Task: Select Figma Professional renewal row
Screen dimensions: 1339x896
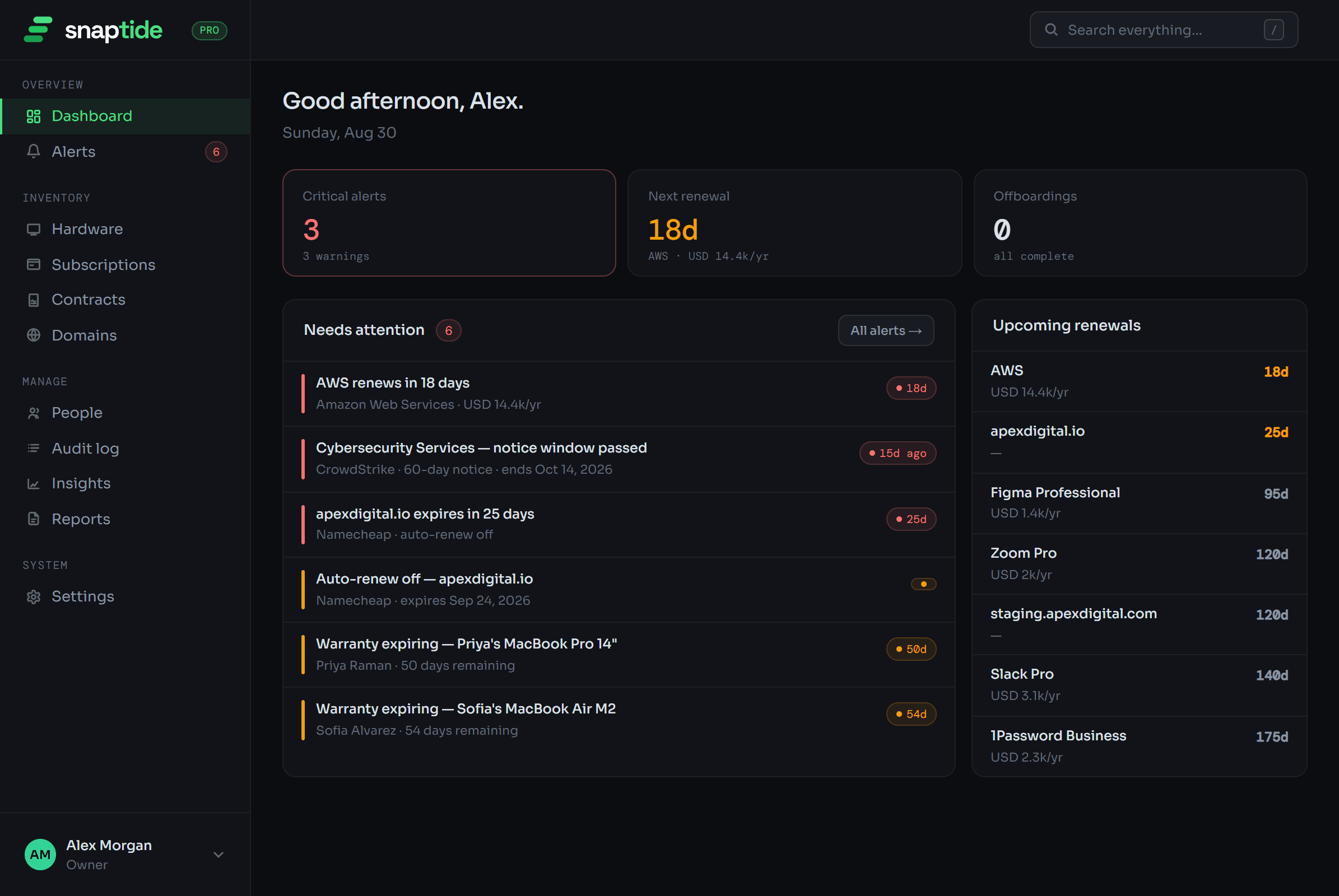Action: [x=1139, y=503]
